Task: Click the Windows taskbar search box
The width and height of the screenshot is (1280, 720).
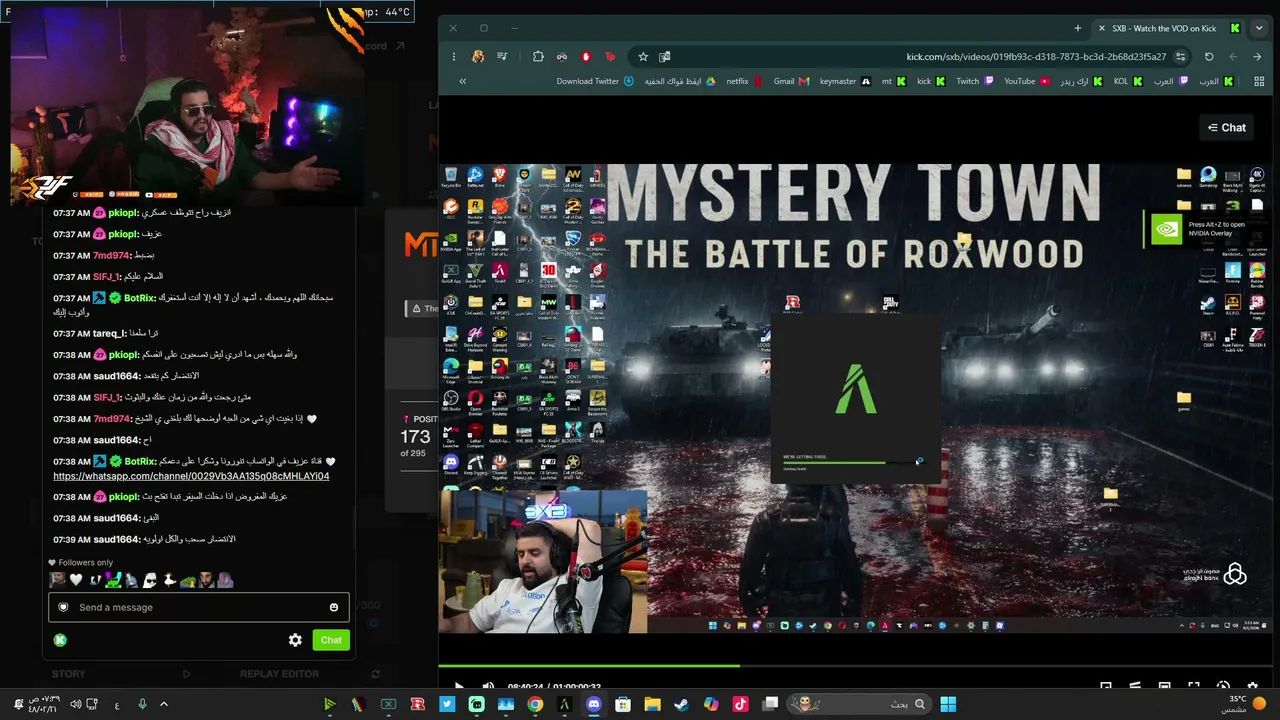Action: coord(857,704)
